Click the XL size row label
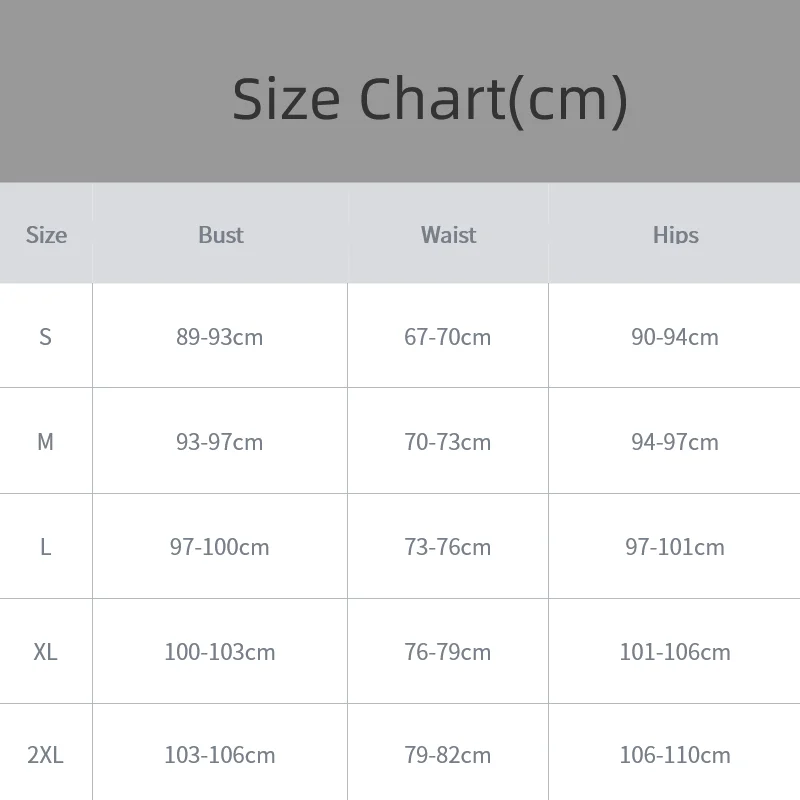The height and width of the screenshot is (800, 800). pyautogui.click(x=45, y=652)
